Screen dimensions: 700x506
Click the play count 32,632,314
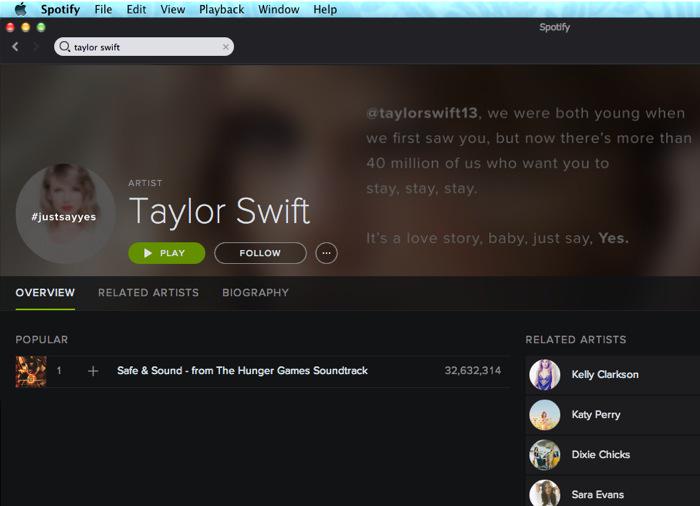(473, 370)
